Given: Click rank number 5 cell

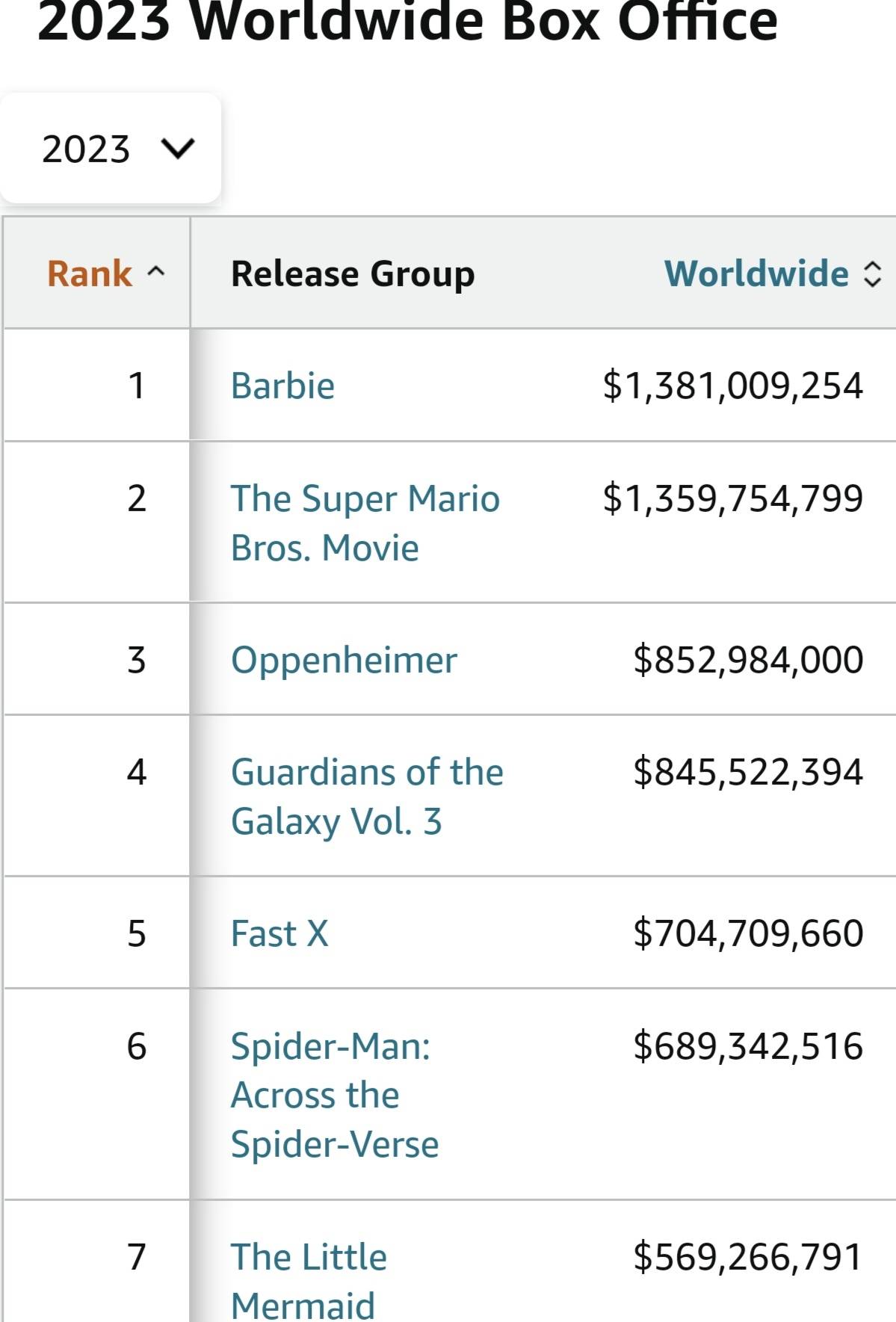Looking at the screenshot, I should tap(136, 933).
